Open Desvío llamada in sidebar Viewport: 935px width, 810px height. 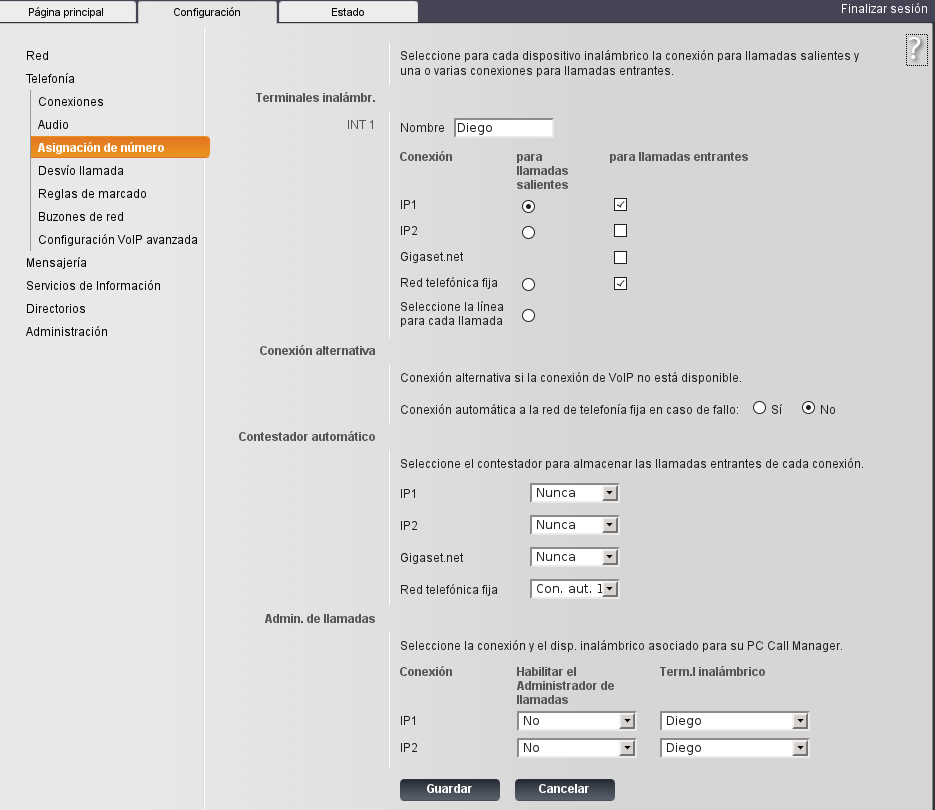81,171
